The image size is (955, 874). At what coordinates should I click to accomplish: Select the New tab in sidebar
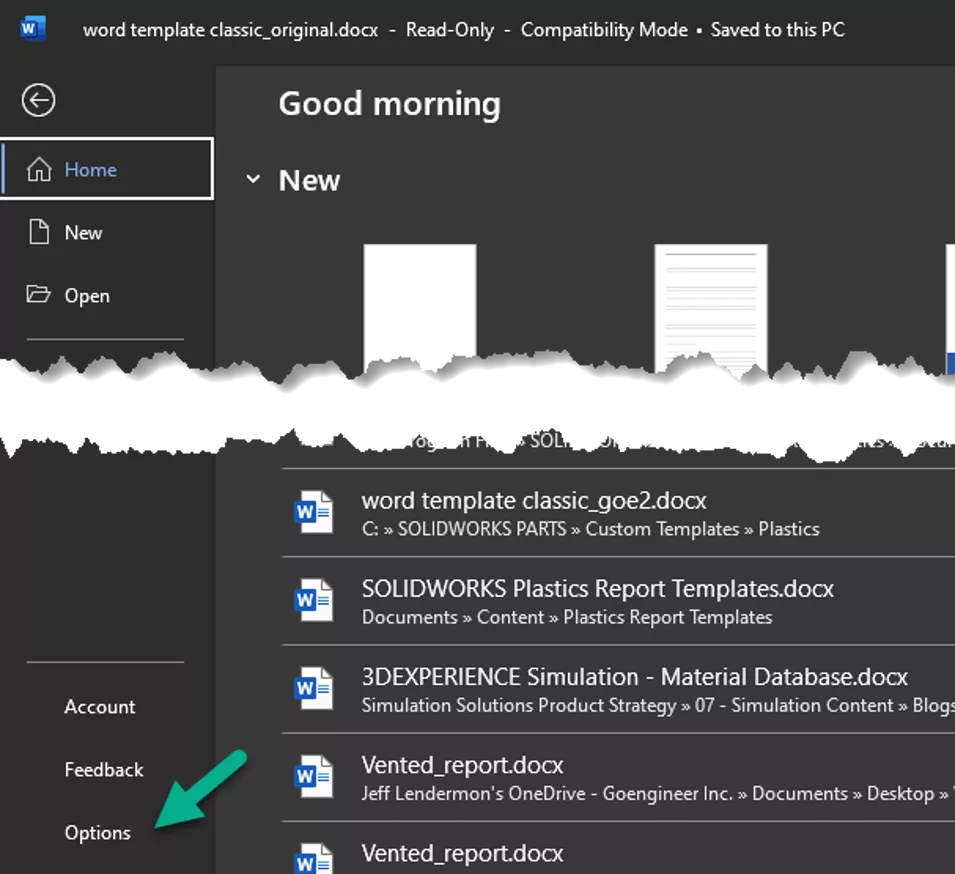tap(107, 232)
